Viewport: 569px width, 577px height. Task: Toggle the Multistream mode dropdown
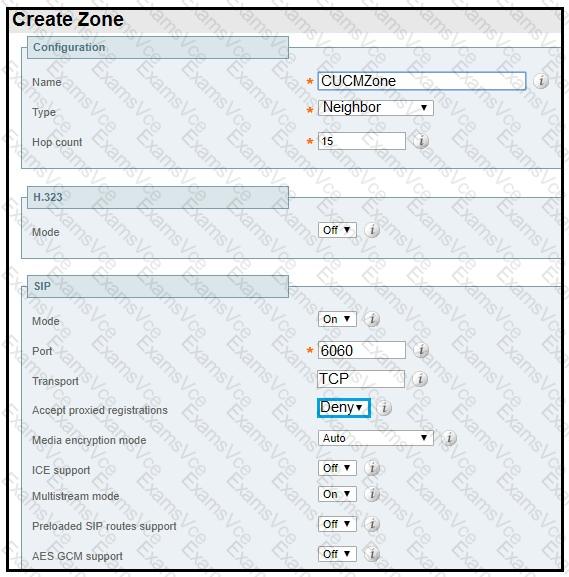(x=337, y=494)
